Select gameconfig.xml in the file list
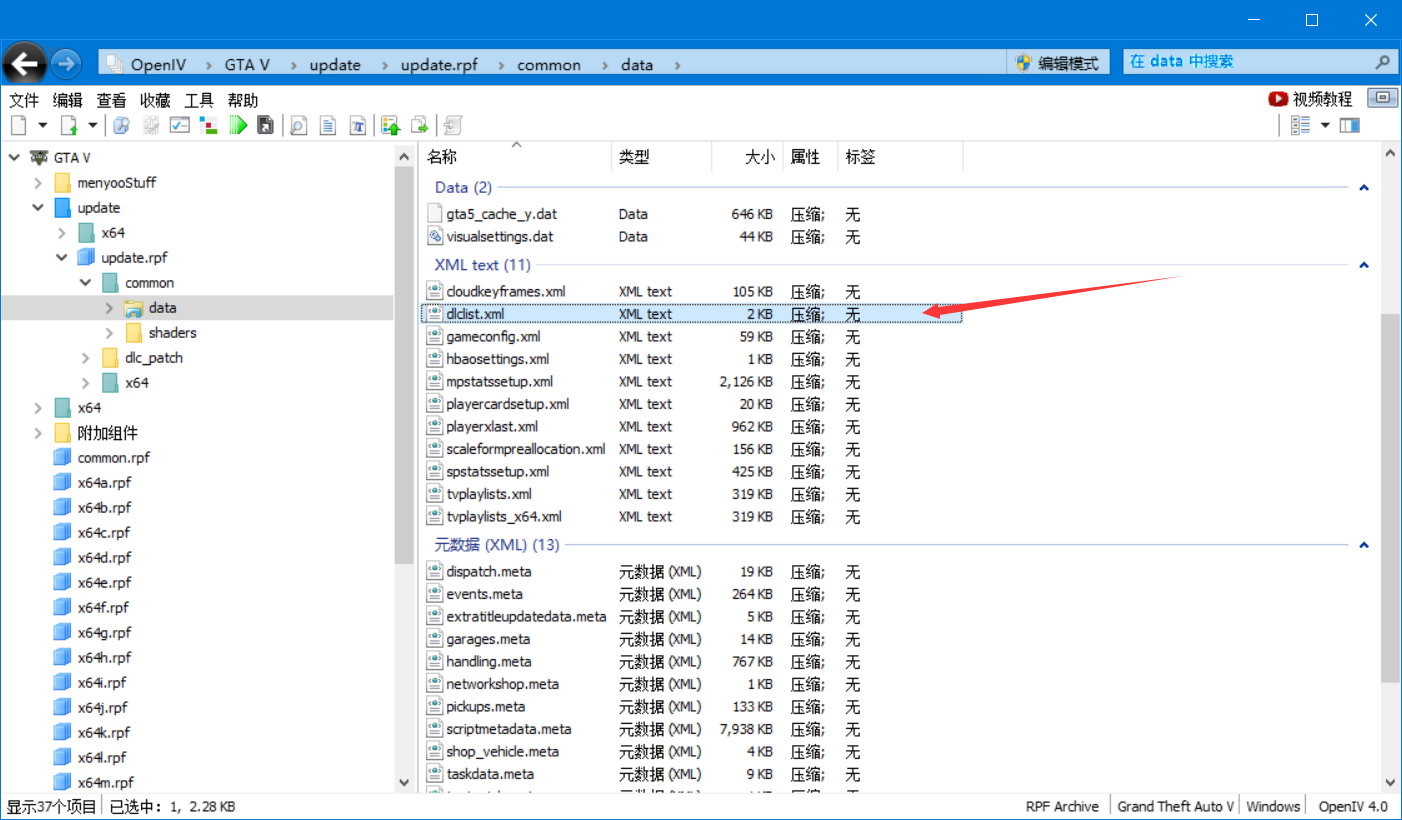Viewport: 1402px width, 820px height. (x=493, y=337)
